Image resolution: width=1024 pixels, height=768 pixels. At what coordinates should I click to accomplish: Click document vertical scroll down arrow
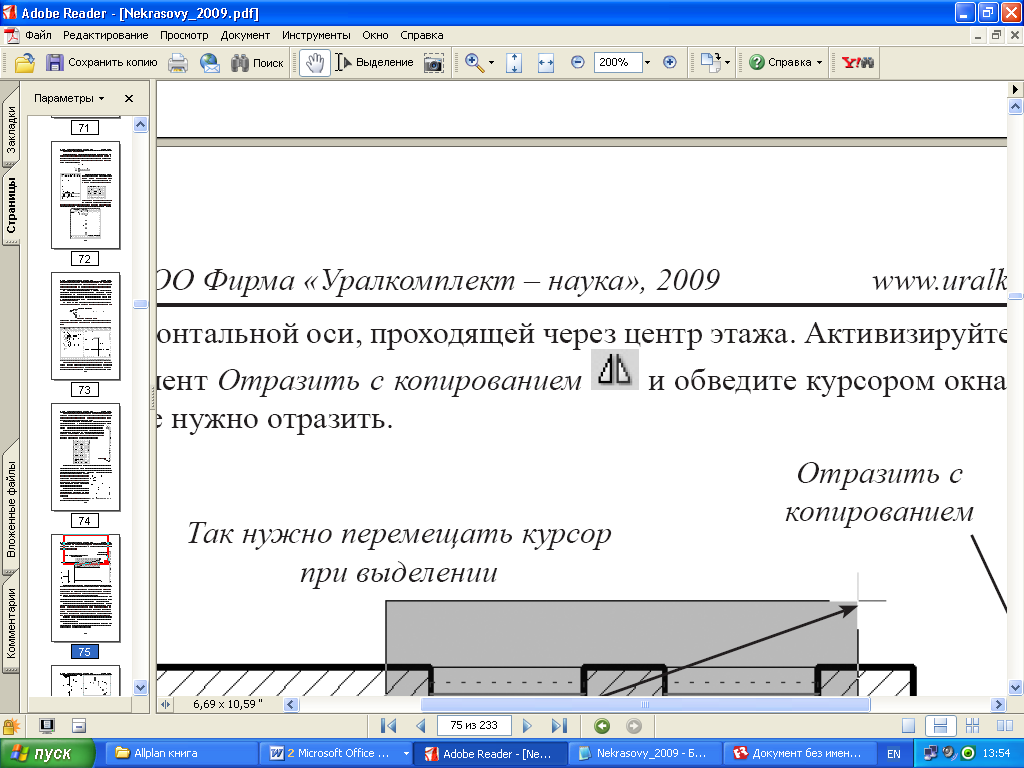point(1015,687)
